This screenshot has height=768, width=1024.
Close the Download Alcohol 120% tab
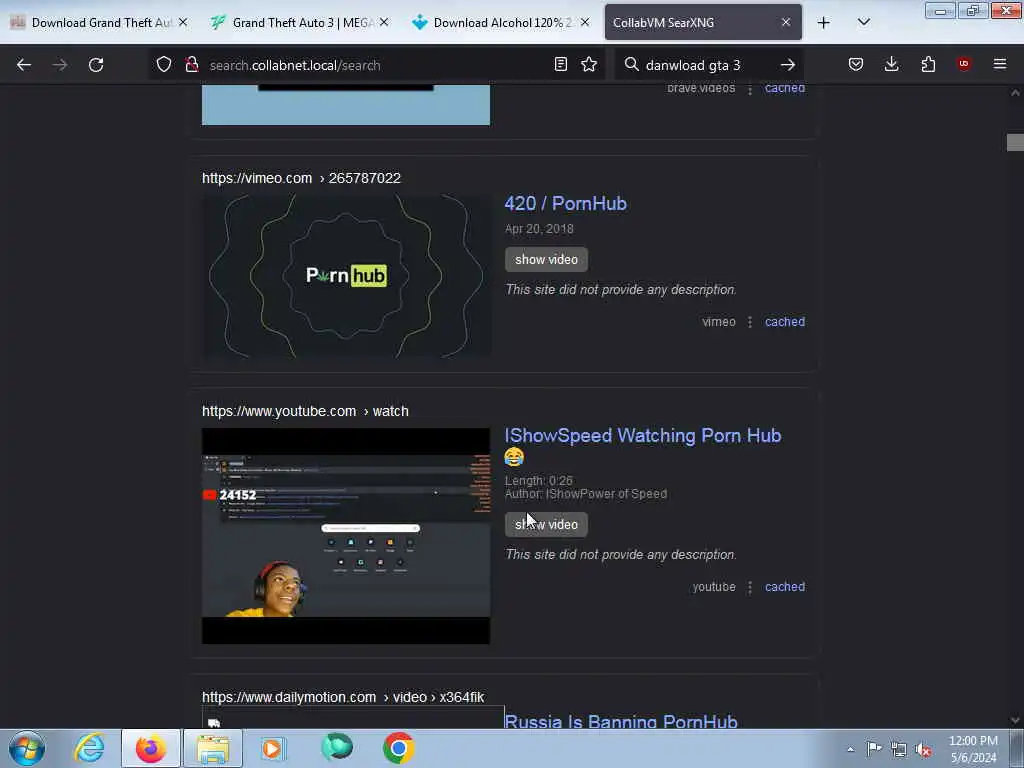point(585,22)
